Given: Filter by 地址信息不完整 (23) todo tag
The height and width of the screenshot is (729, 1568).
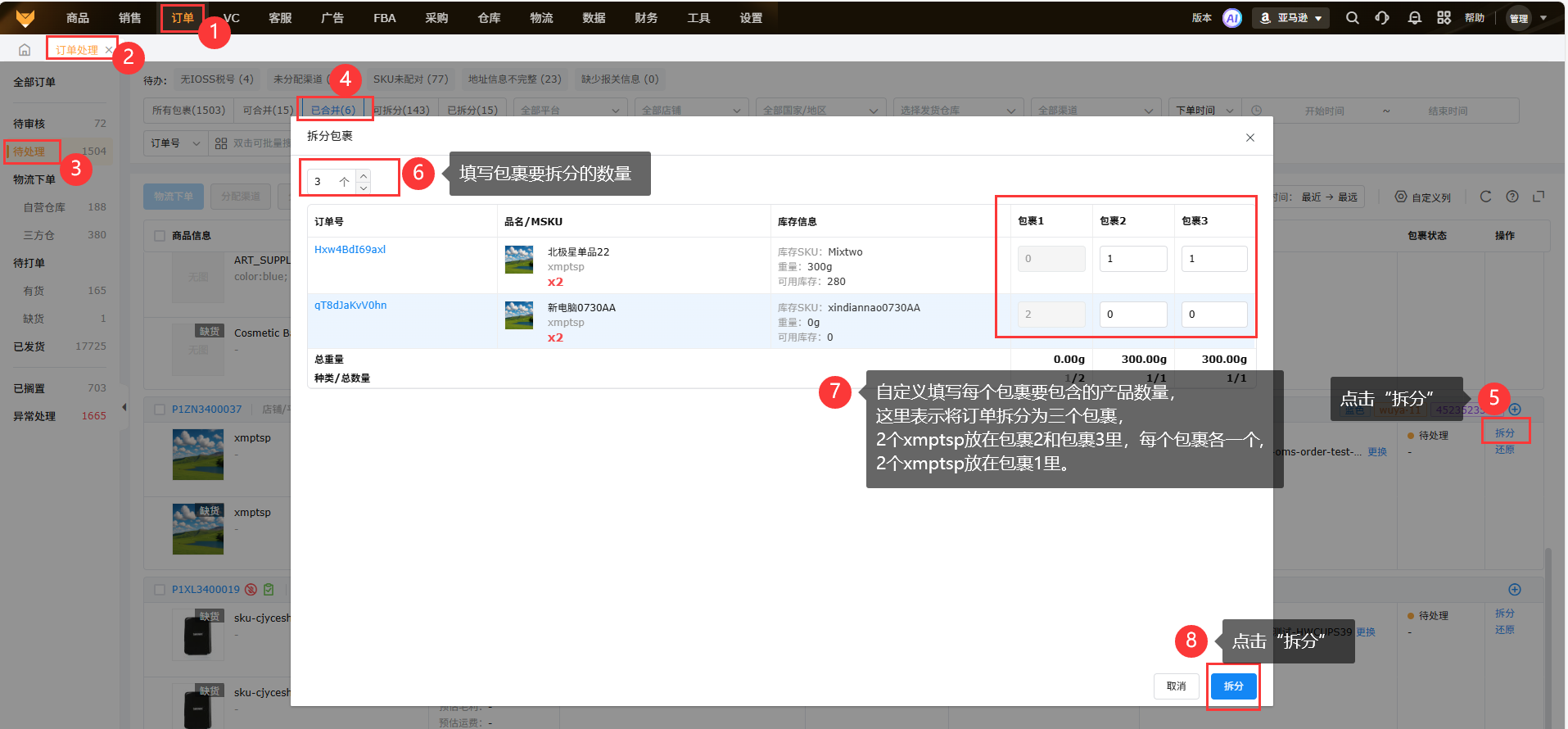Looking at the screenshot, I should pyautogui.click(x=514, y=79).
